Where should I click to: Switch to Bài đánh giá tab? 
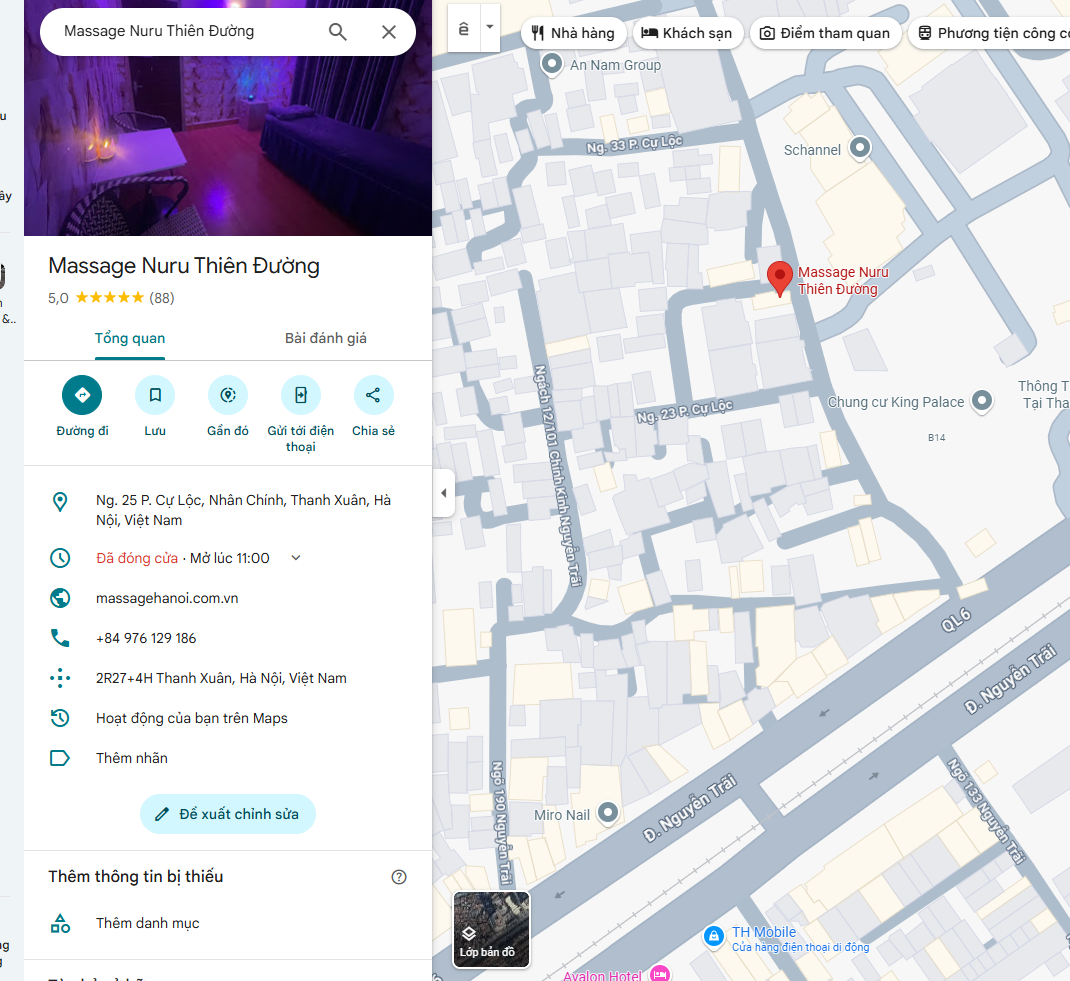[x=326, y=338]
